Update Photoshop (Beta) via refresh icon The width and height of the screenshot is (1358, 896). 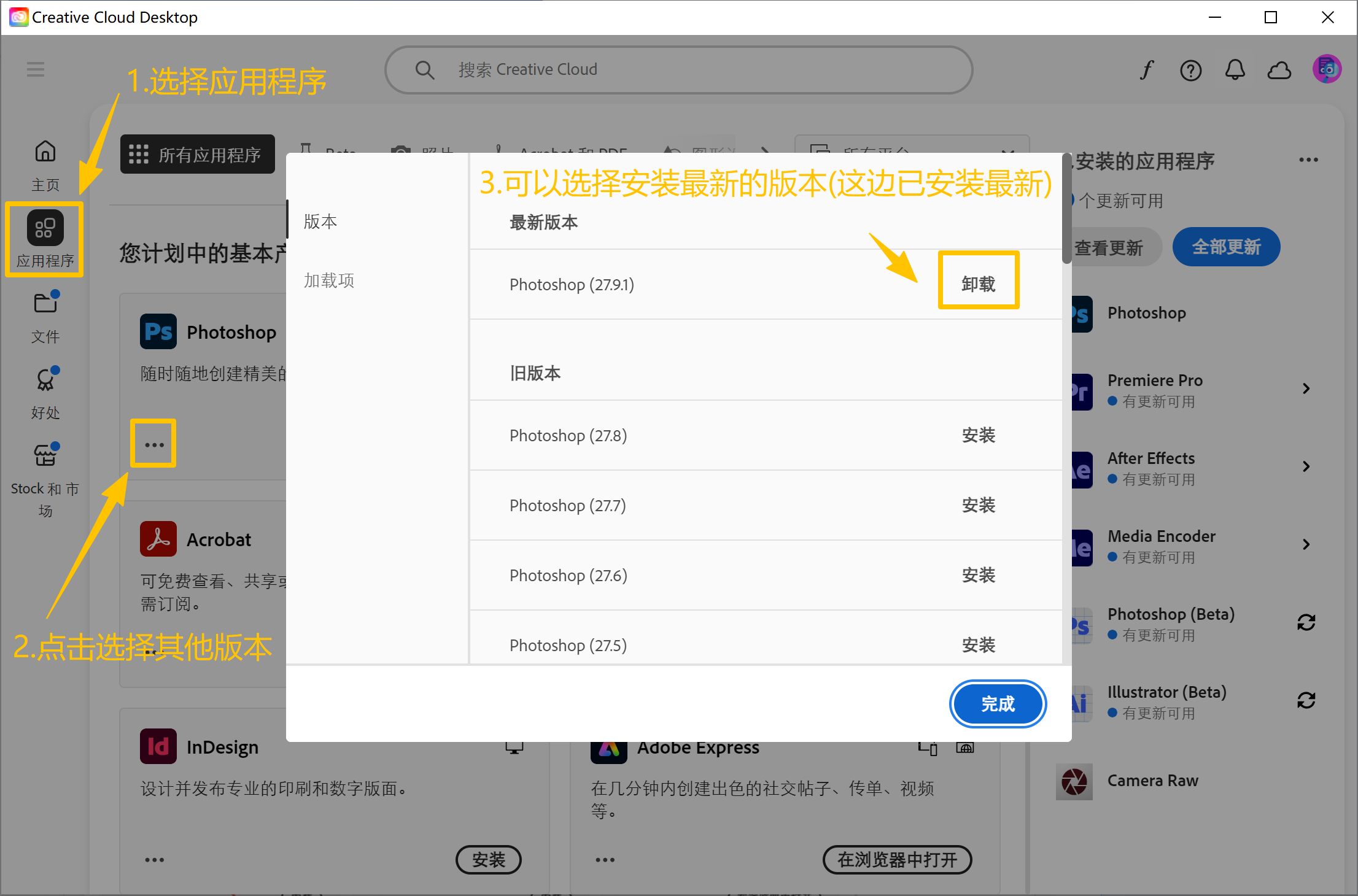pos(1306,622)
